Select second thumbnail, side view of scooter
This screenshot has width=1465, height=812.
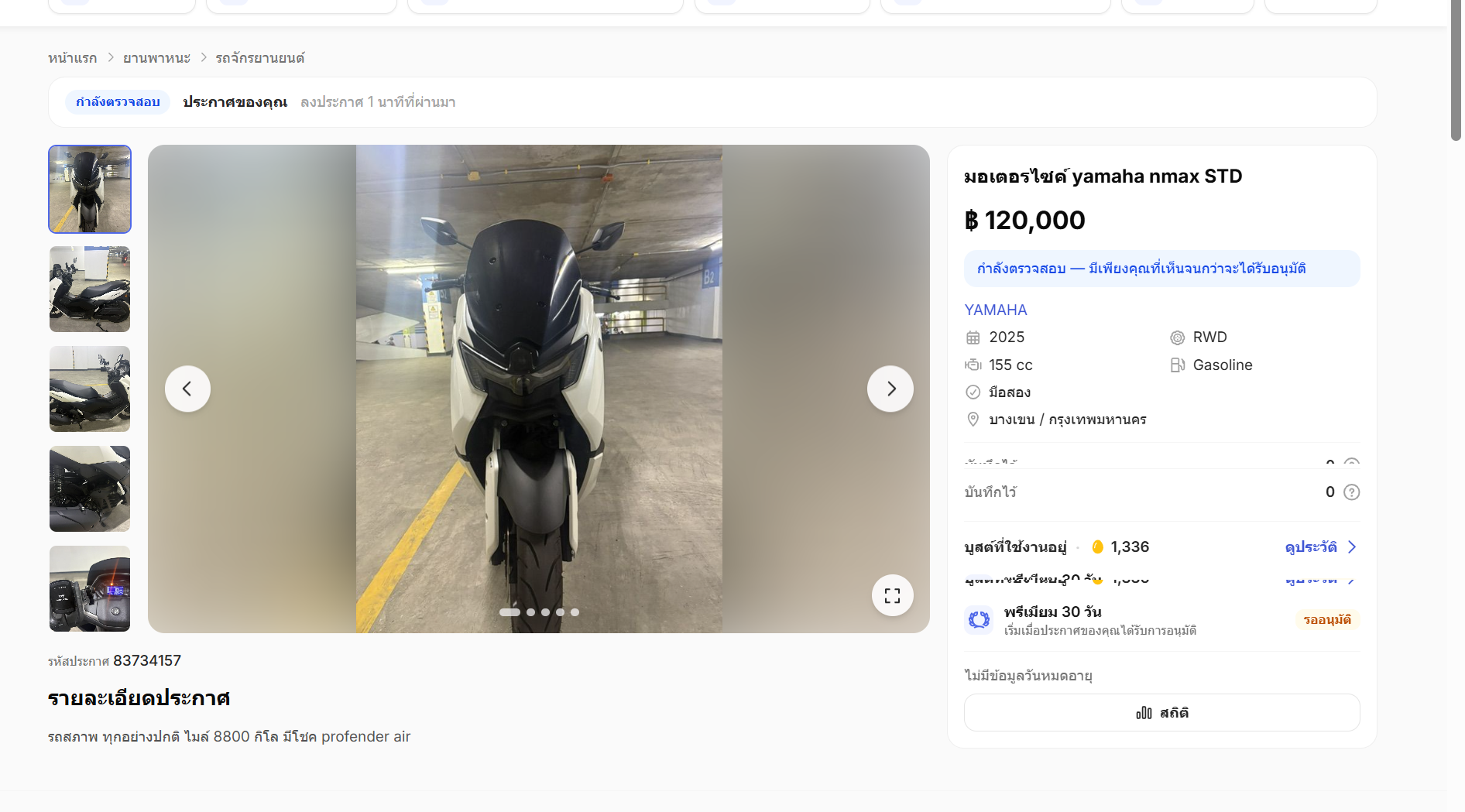click(90, 289)
